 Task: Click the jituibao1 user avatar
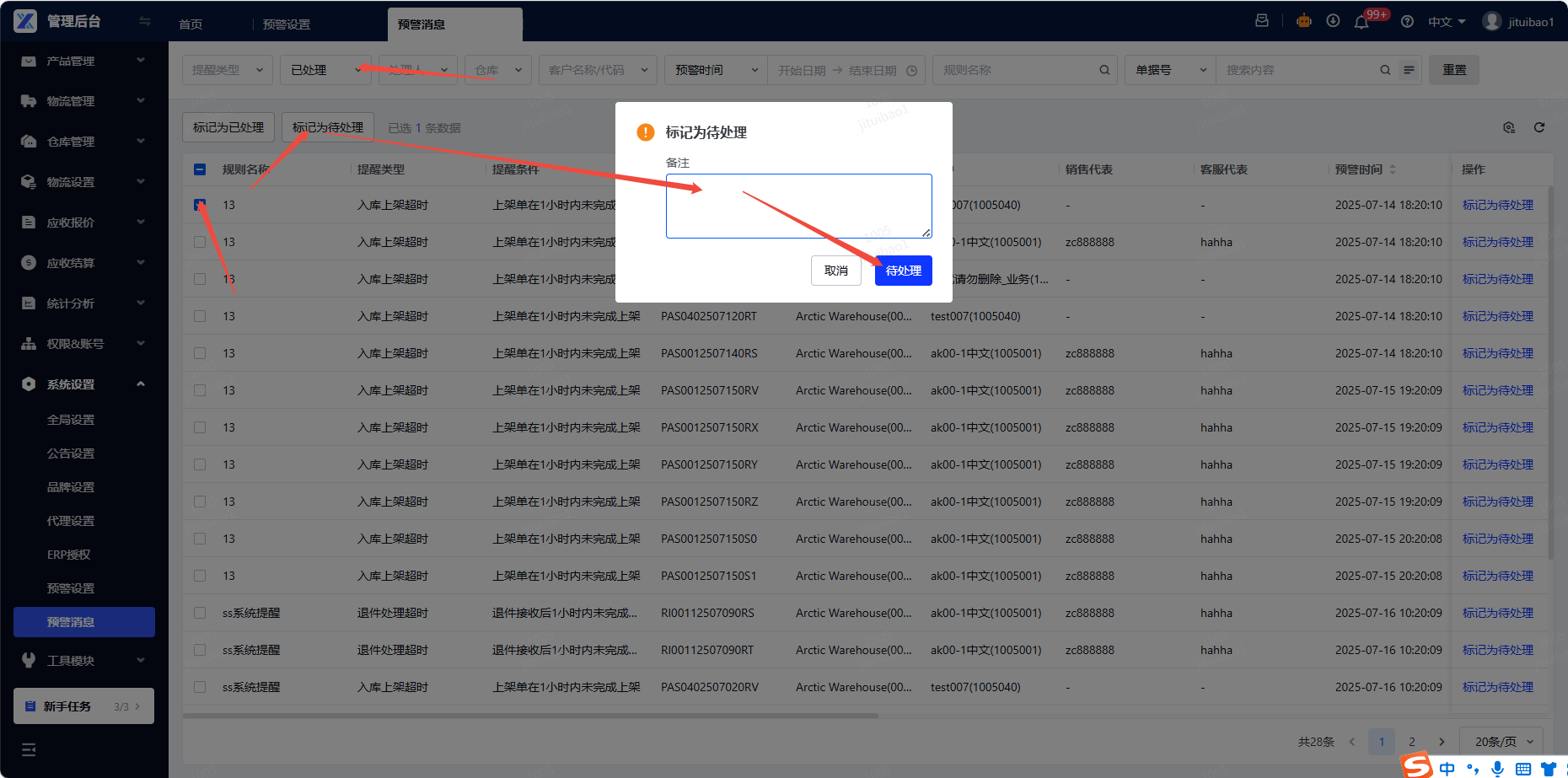coord(1492,22)
